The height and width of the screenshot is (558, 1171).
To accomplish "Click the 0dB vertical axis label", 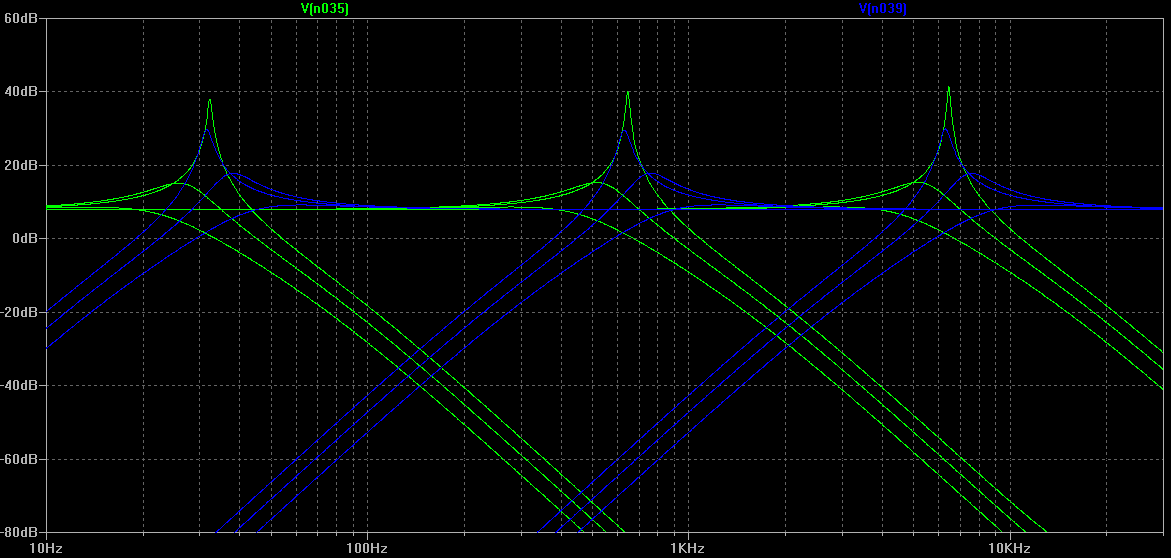I will (23, 238).
